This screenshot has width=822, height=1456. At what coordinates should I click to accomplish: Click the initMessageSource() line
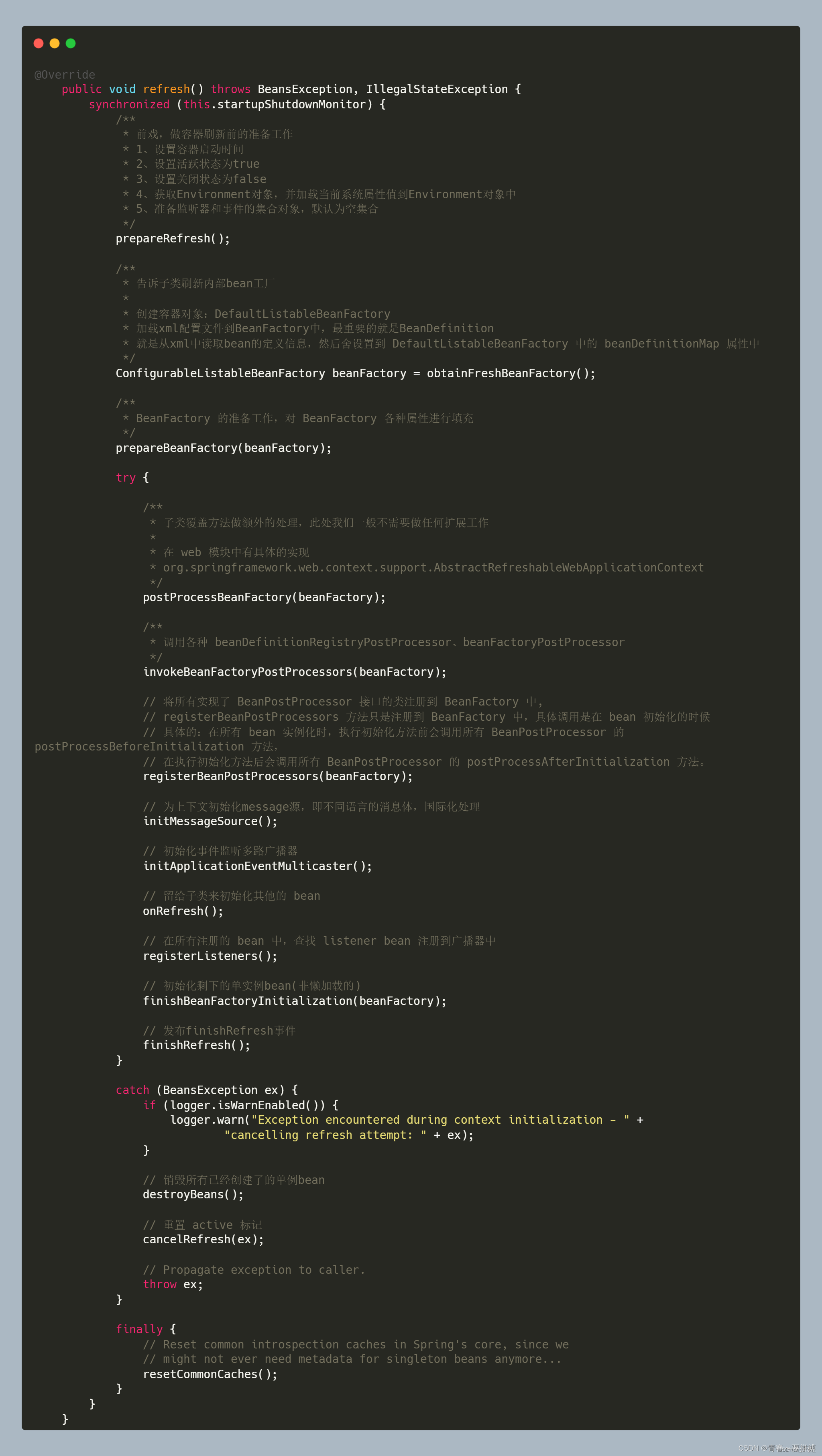210,821
